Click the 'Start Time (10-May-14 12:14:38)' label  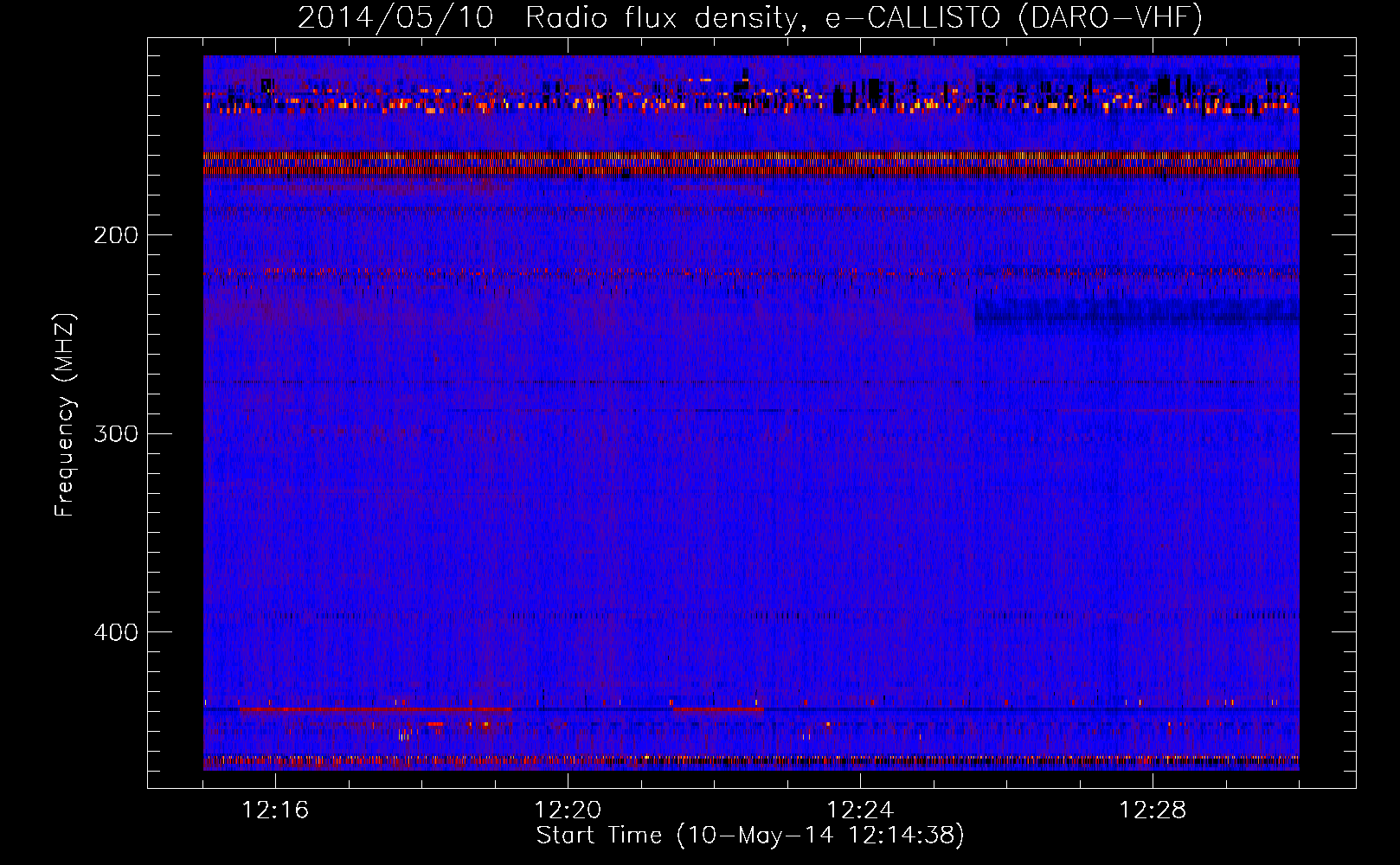(x=750, y=836)
